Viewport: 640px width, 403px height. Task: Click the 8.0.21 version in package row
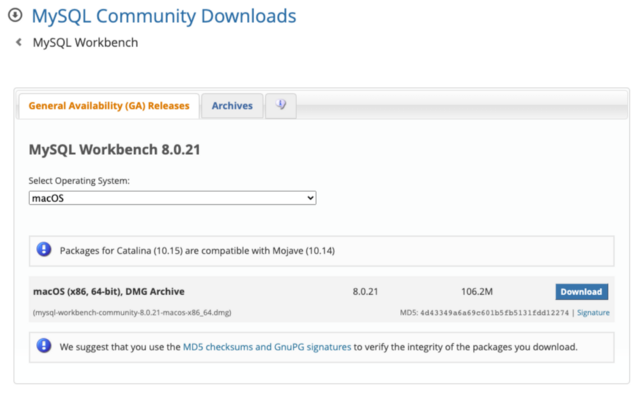tap(366, 292)
